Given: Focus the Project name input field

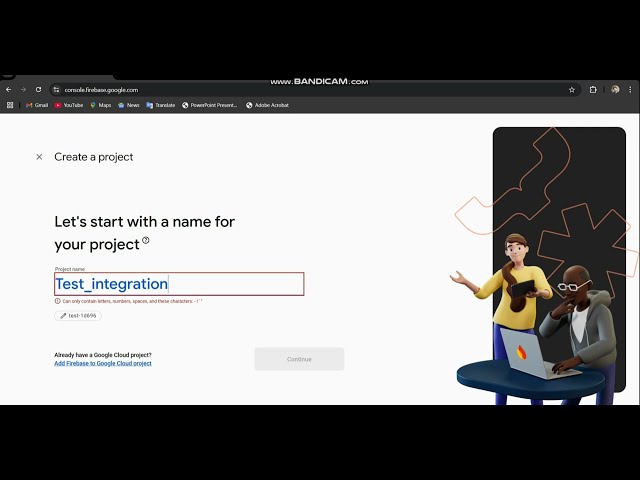Looking at the screenshot, I should pyautogui.click(x=179, y=284).
